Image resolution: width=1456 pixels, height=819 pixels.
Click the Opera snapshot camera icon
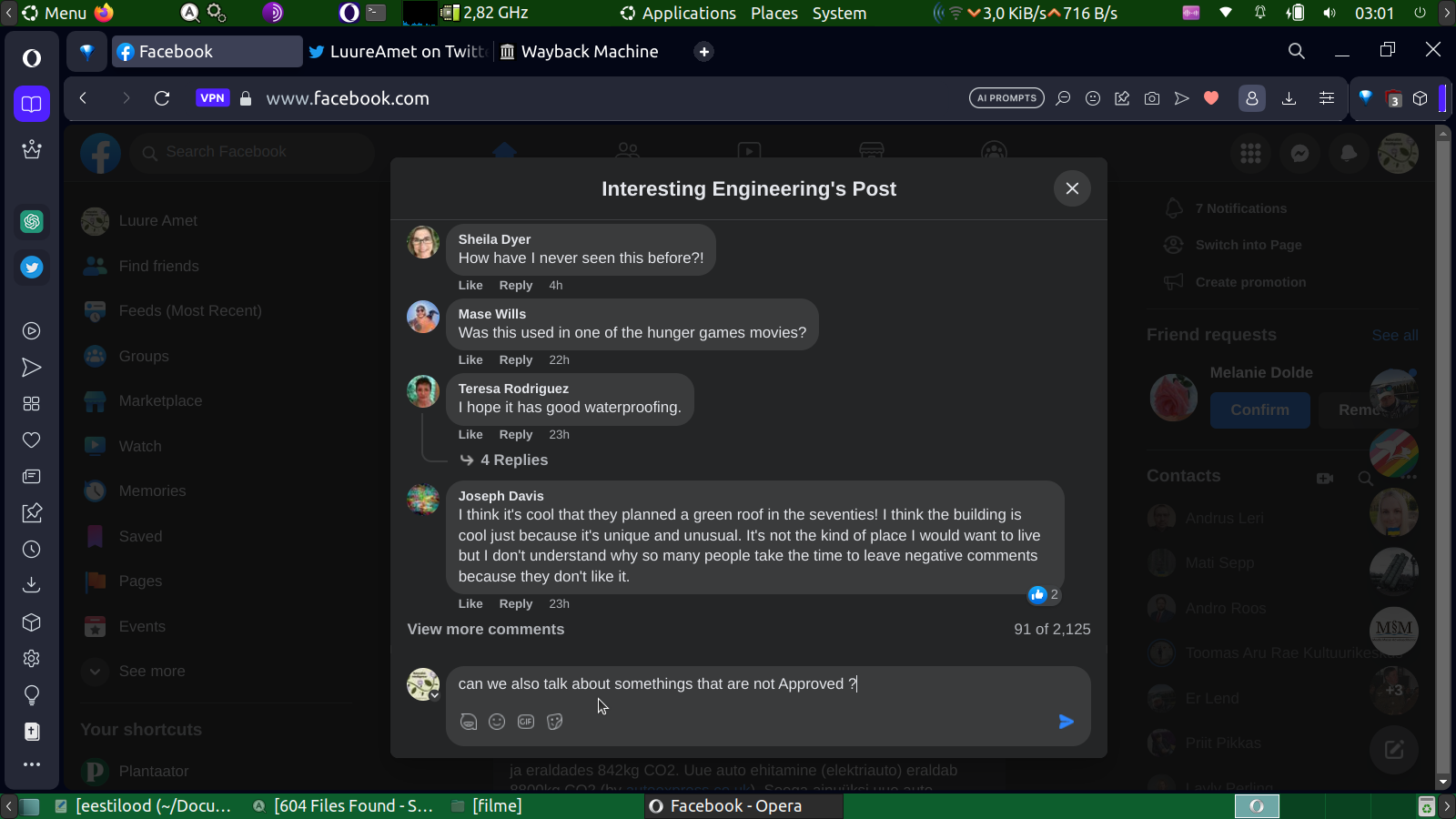[1152, 98]
